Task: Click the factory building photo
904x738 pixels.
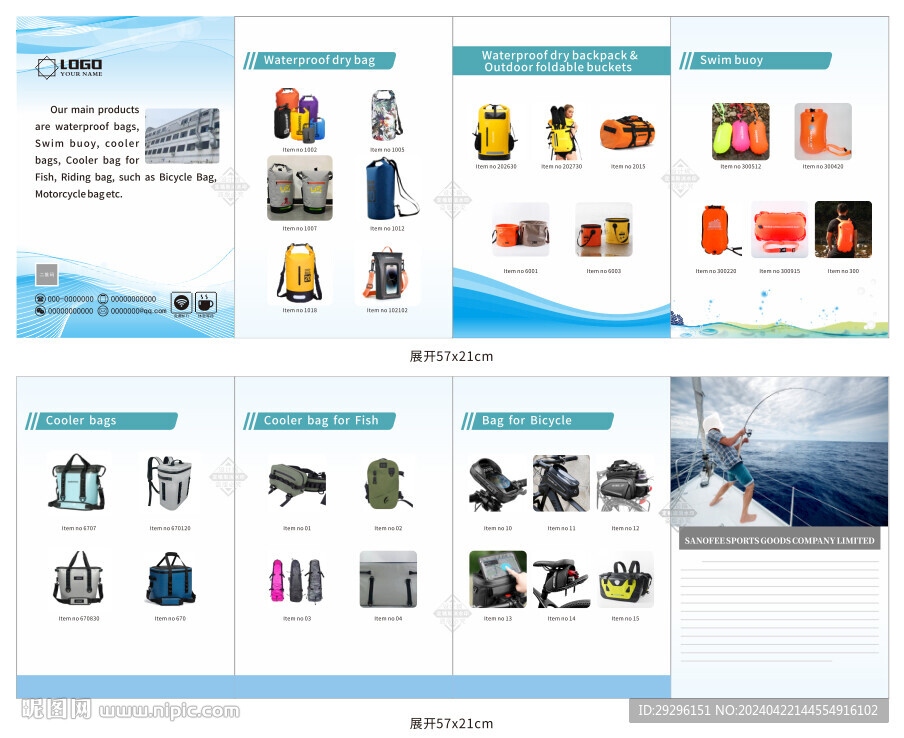Action: [x=182, y=136]
